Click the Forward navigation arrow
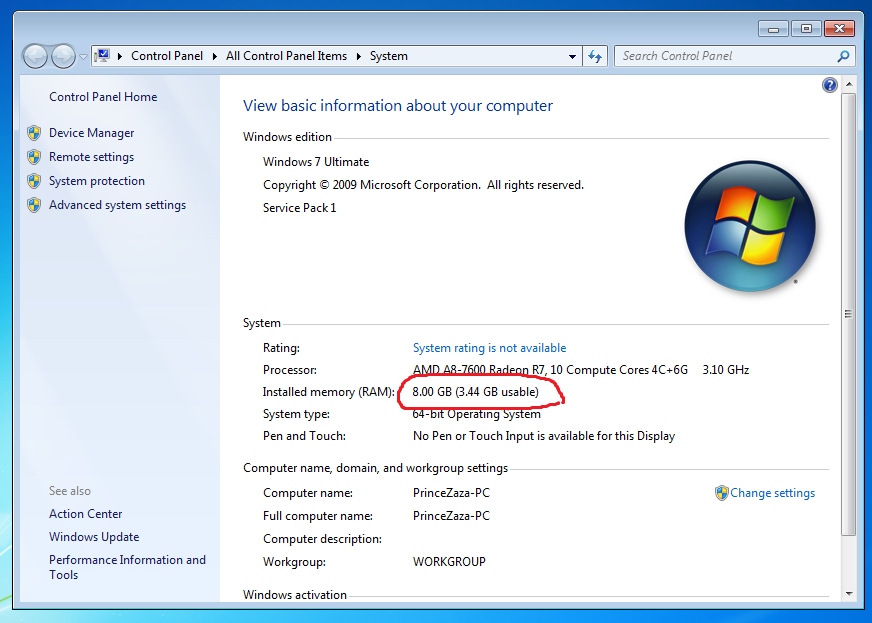 click(63, 56)
